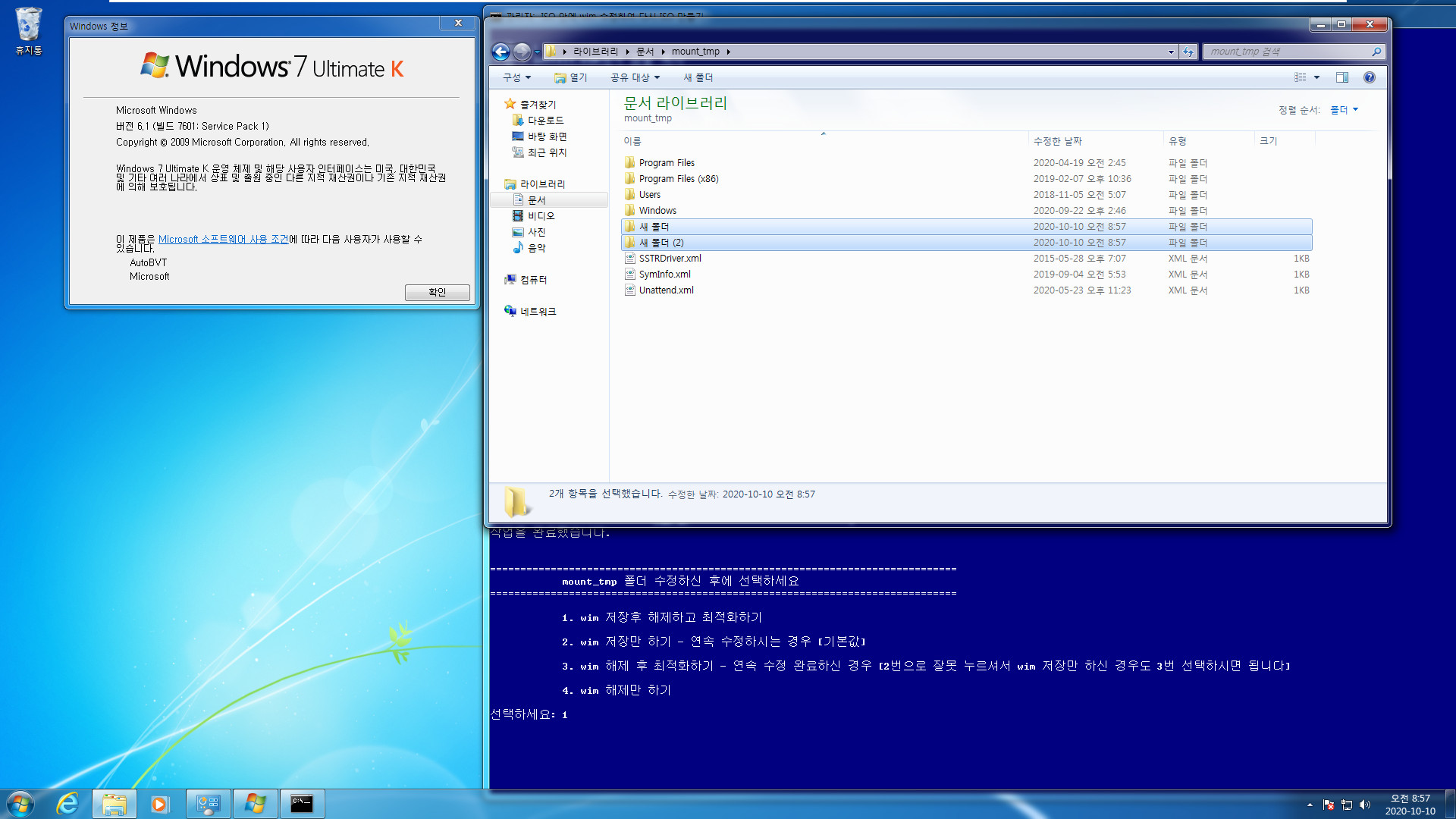Select 다운로드 in the navigation pane
The image size is (1456, 819).
tap(545, 120)
